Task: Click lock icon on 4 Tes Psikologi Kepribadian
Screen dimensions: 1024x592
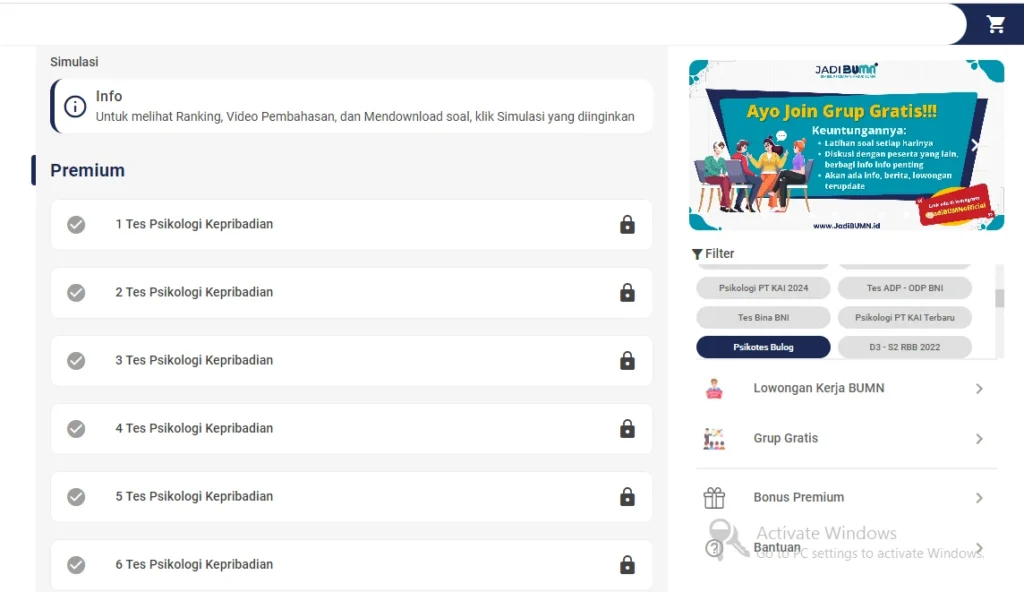Action: (x=627, y=428)
